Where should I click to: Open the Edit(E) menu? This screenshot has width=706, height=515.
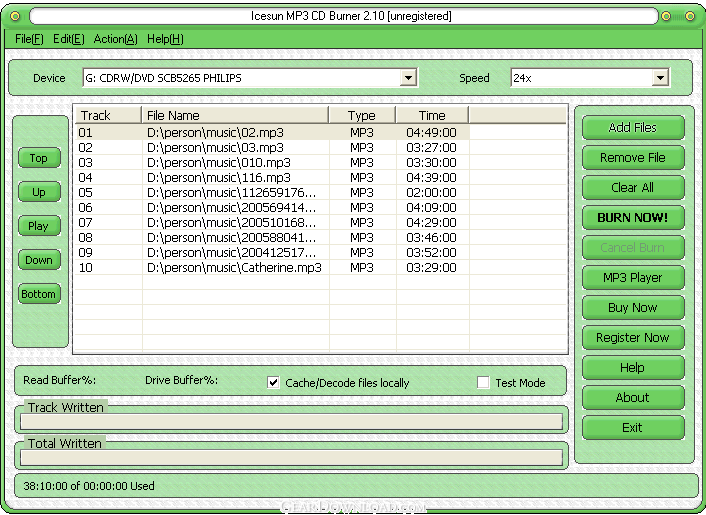(x=68, y=39)
